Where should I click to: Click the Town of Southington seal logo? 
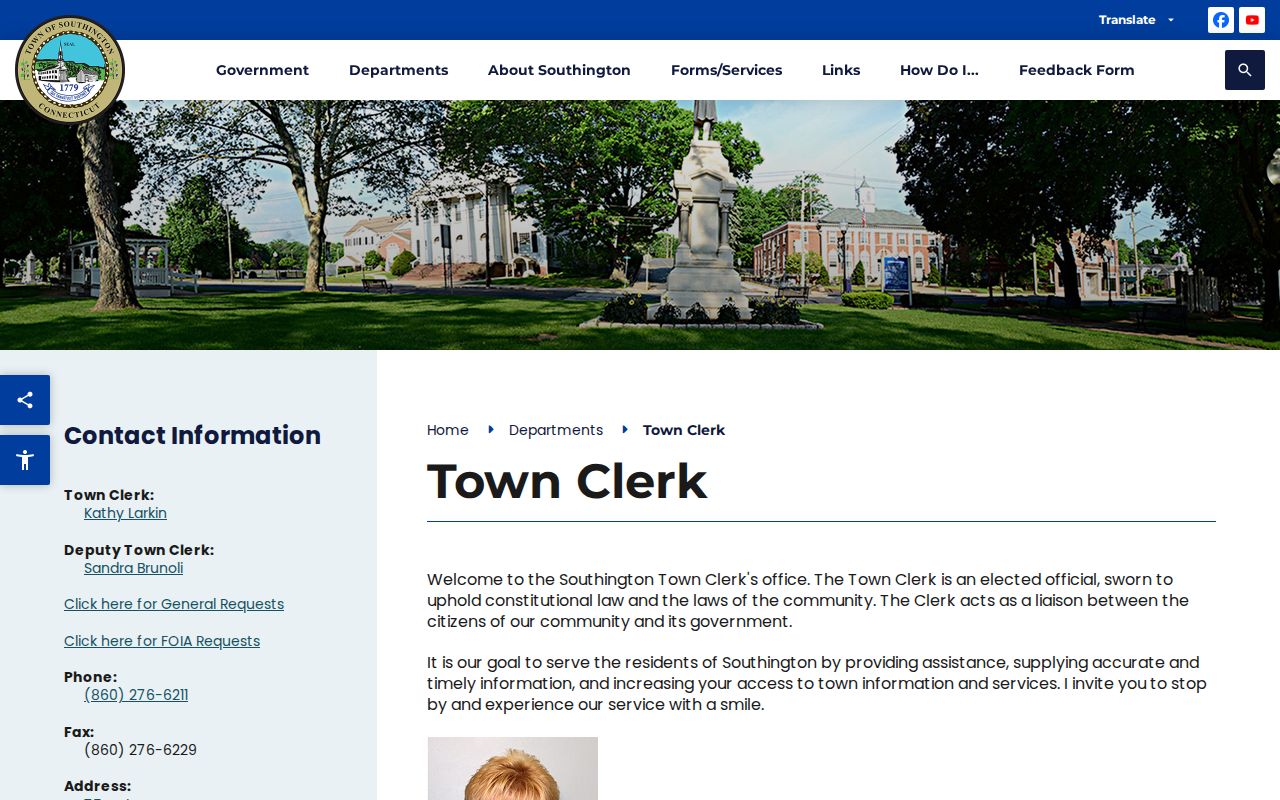coord(70,69)
